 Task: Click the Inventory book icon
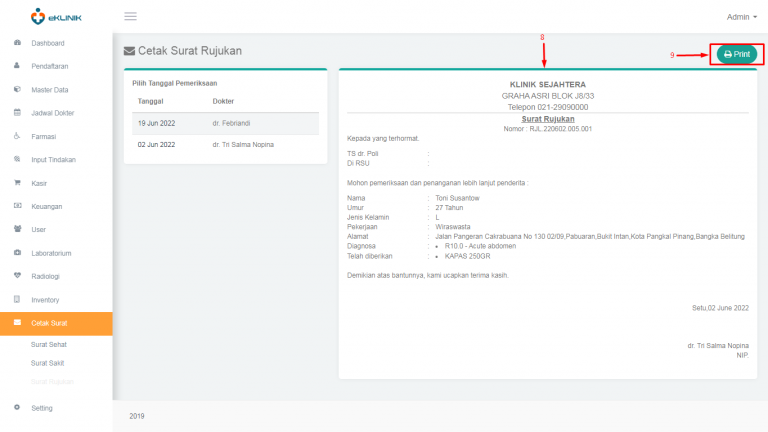click(17, 299)
